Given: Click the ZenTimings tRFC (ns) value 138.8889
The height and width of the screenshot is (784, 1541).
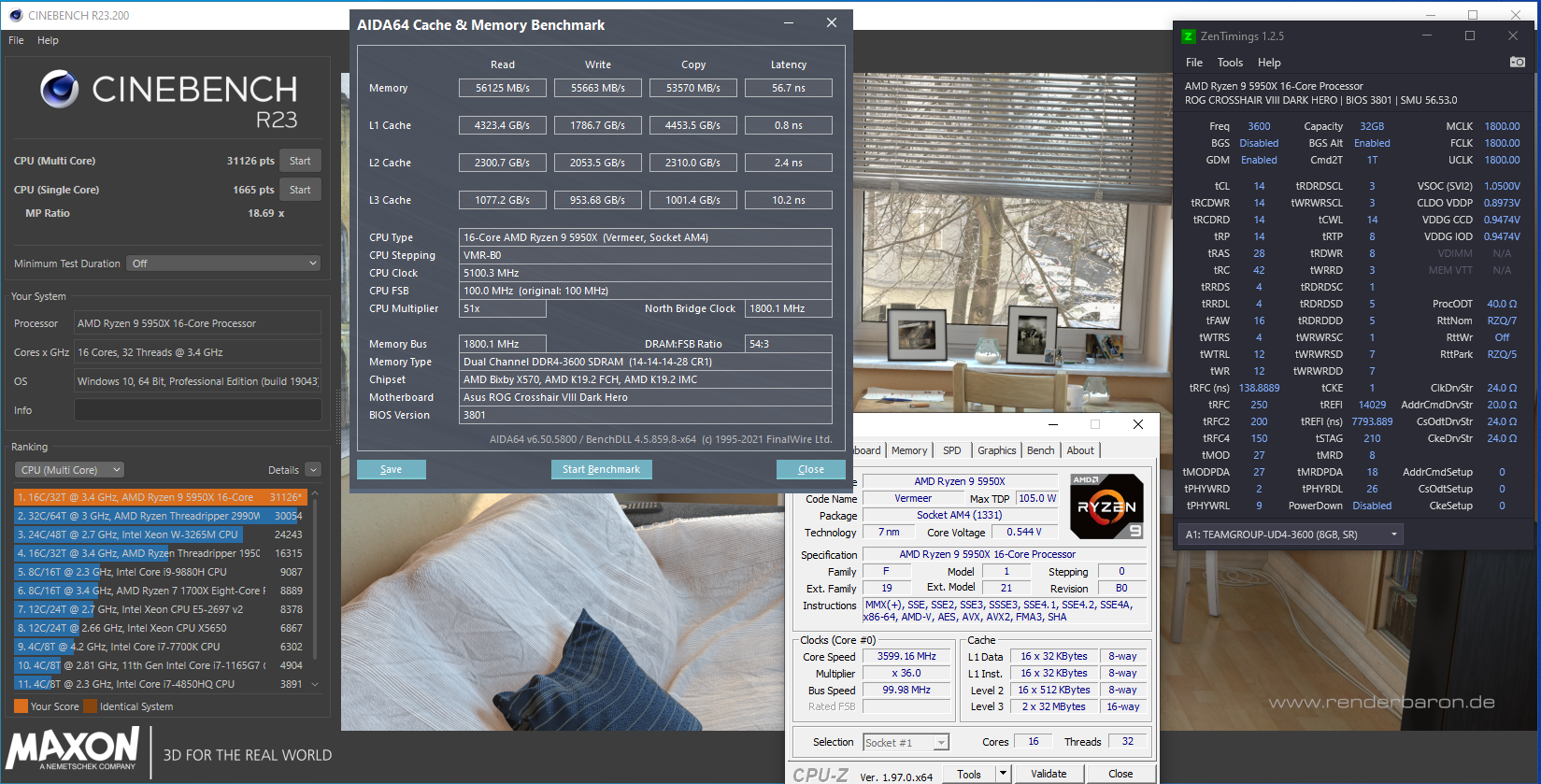Looking at the screenshot, I should [x=1259, y=388].
